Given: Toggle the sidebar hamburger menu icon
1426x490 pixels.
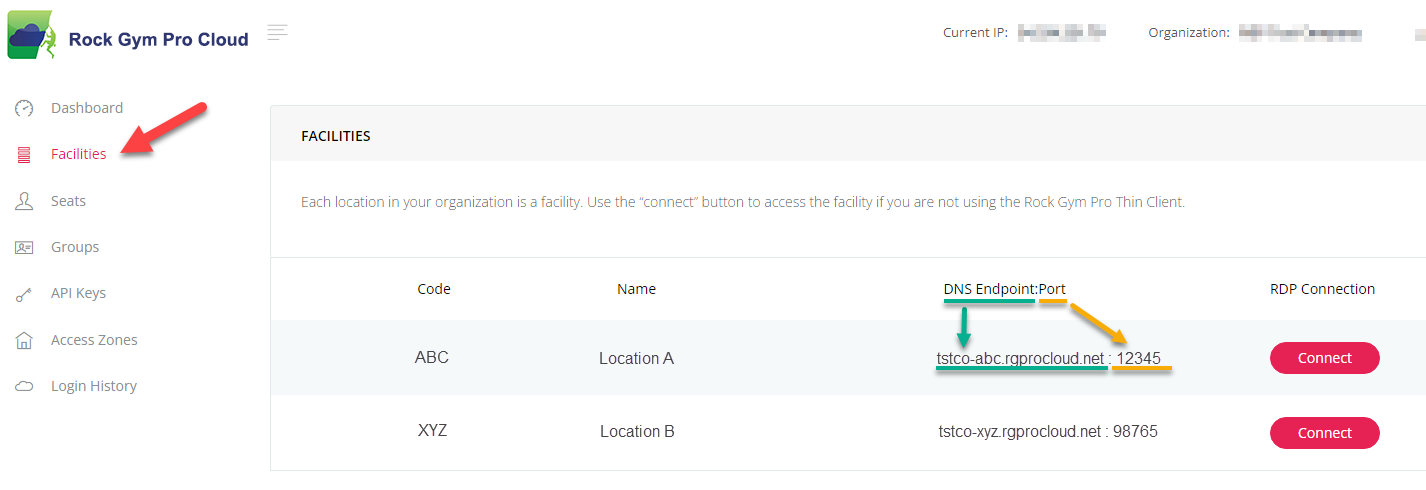Looking at the screenshot, I should (x=278, y=32).
